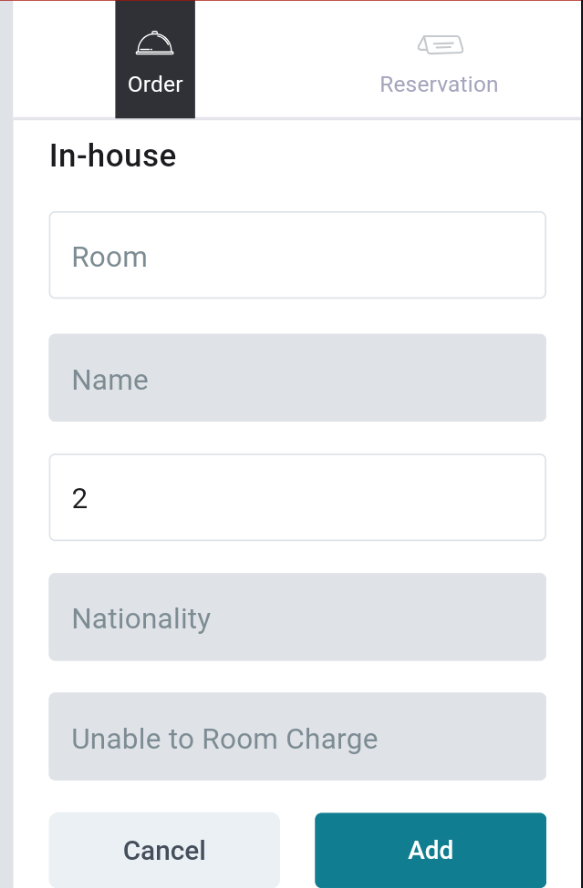Click the Room placeholder text
The image size is (583, 888).
109,257
